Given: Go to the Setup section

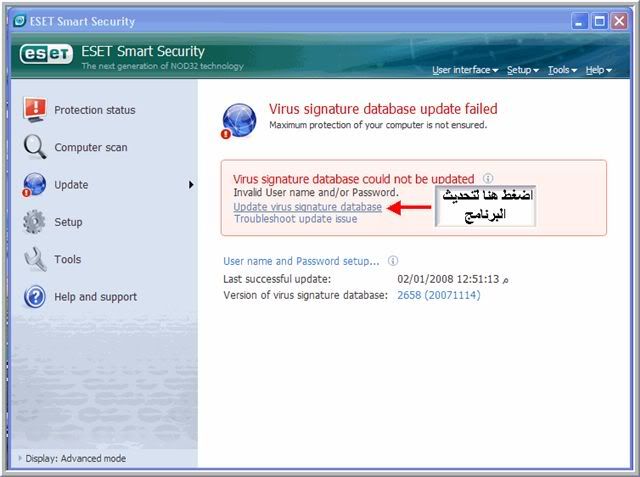Looking at the screenshot, I should (x=68, y=222).
